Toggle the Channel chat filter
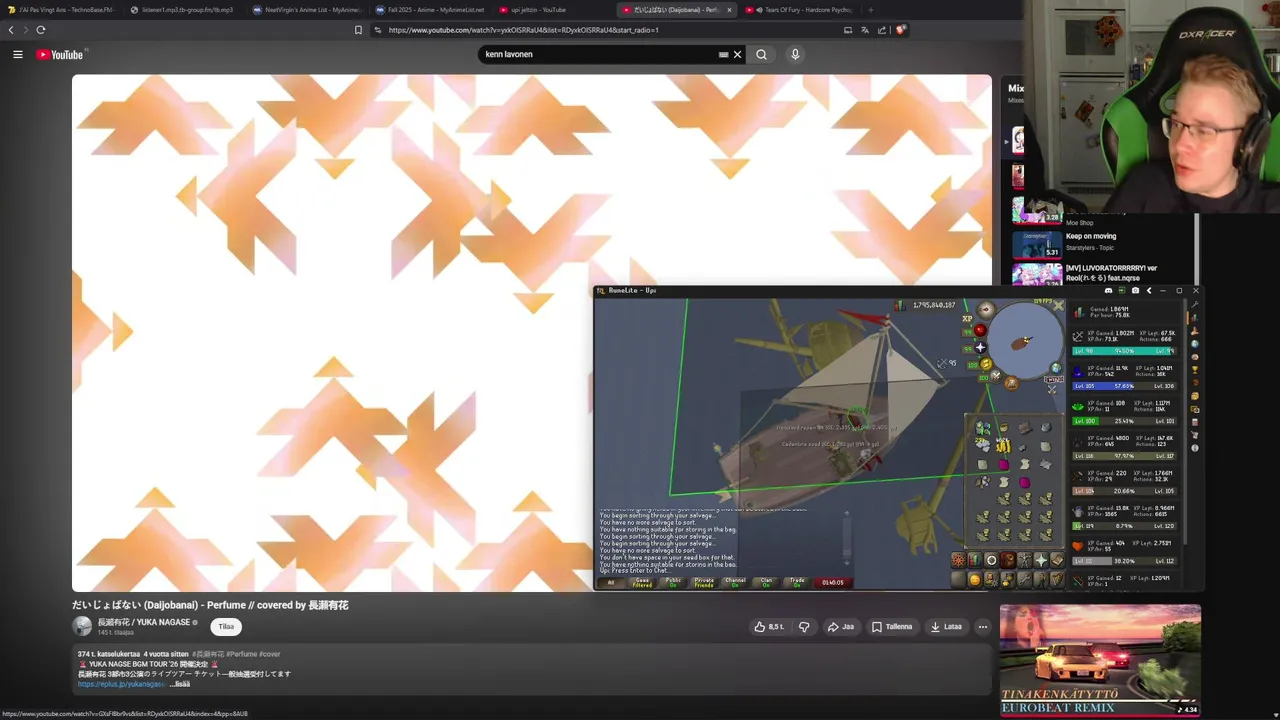 coord(735,582)
